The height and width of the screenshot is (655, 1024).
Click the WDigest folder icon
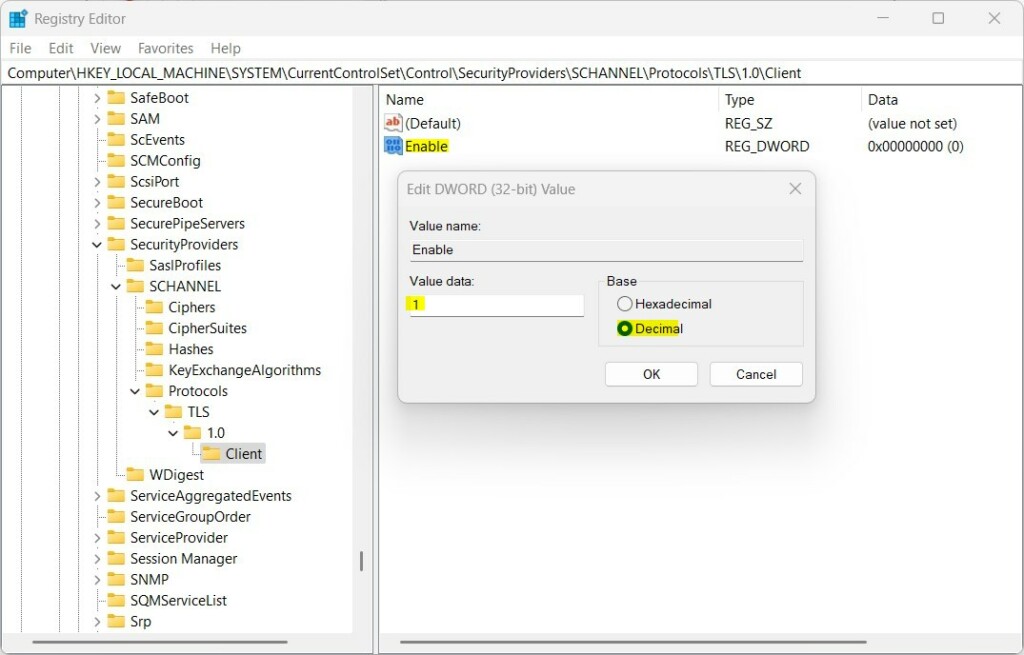click(137, 474)
